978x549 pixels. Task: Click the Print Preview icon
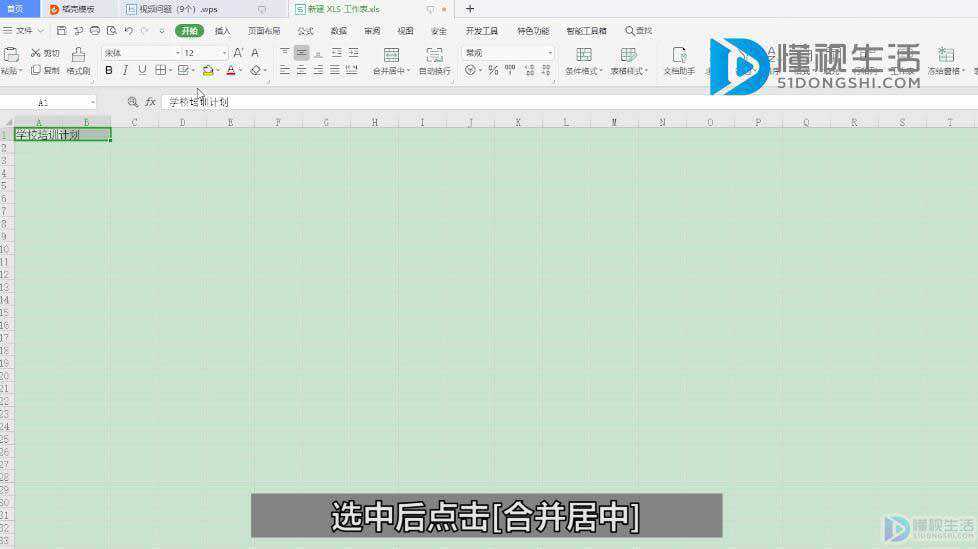point(112,31)
